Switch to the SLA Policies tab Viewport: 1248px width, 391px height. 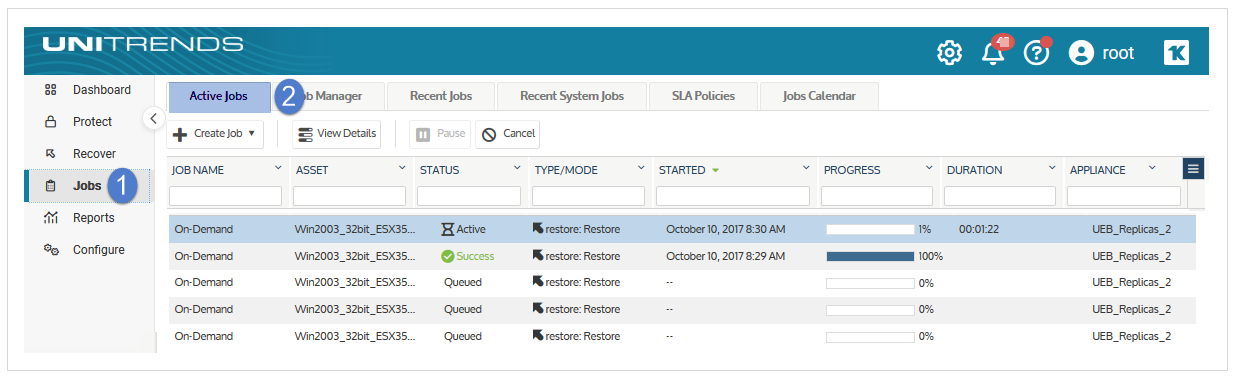click(x=704, y=96)
